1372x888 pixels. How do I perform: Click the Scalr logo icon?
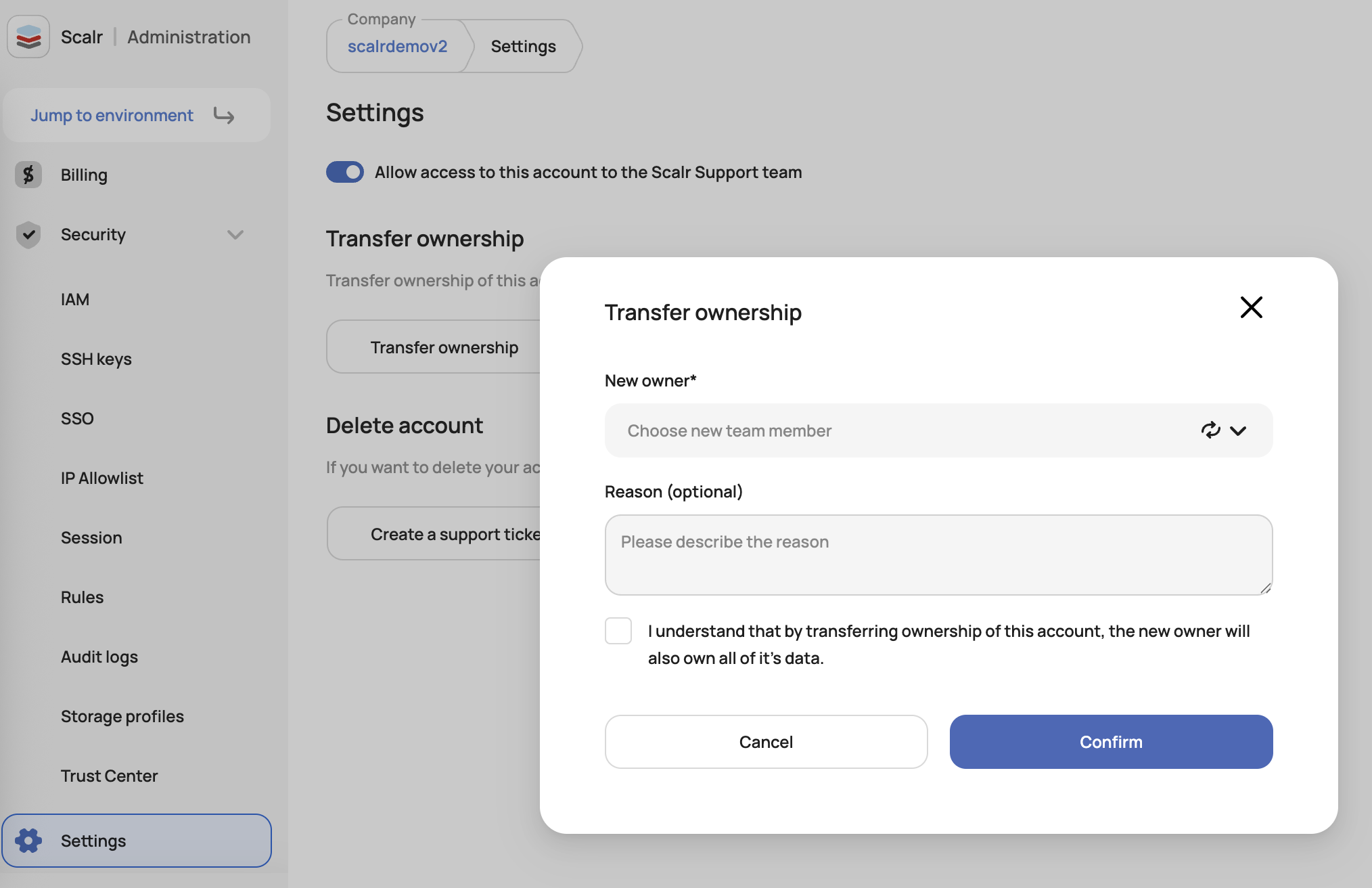(x=28, y=37)
